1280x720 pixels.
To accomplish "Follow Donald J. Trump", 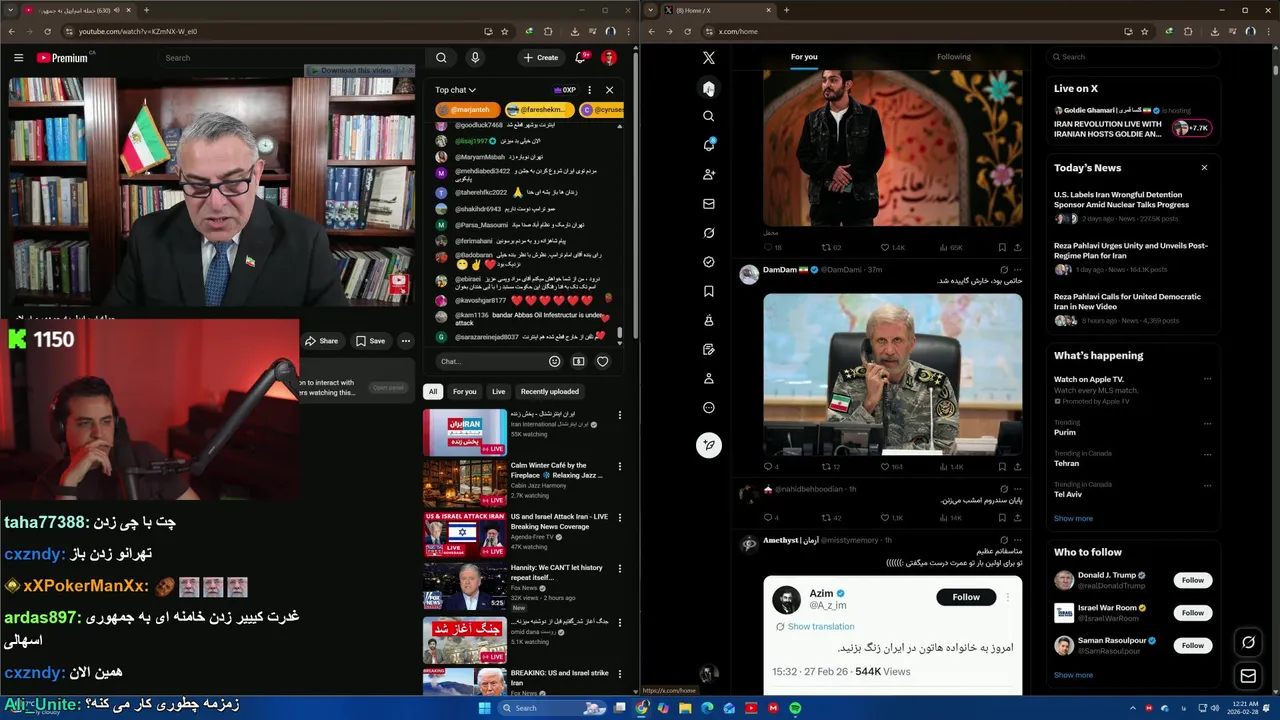I will coord(1192,580).
